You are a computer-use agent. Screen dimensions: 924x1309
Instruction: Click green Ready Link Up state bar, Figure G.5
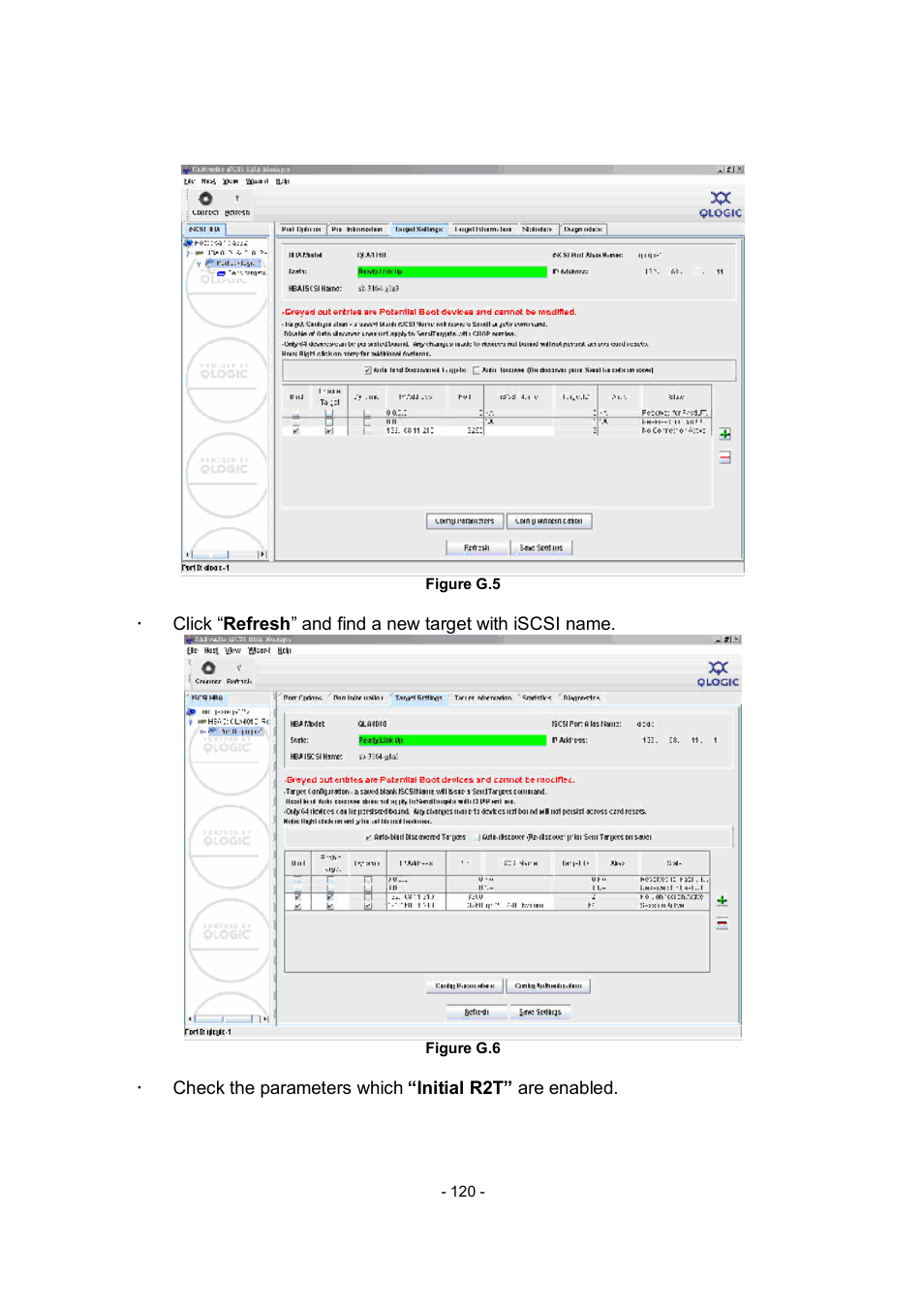click(x=452, y=272)
